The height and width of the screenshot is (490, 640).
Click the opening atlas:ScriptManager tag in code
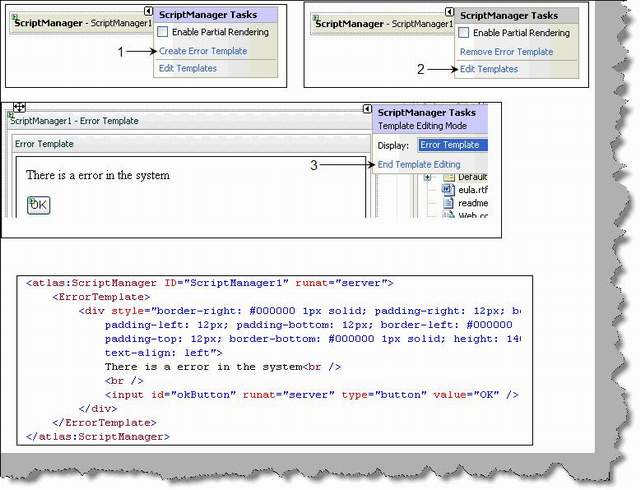209,283
